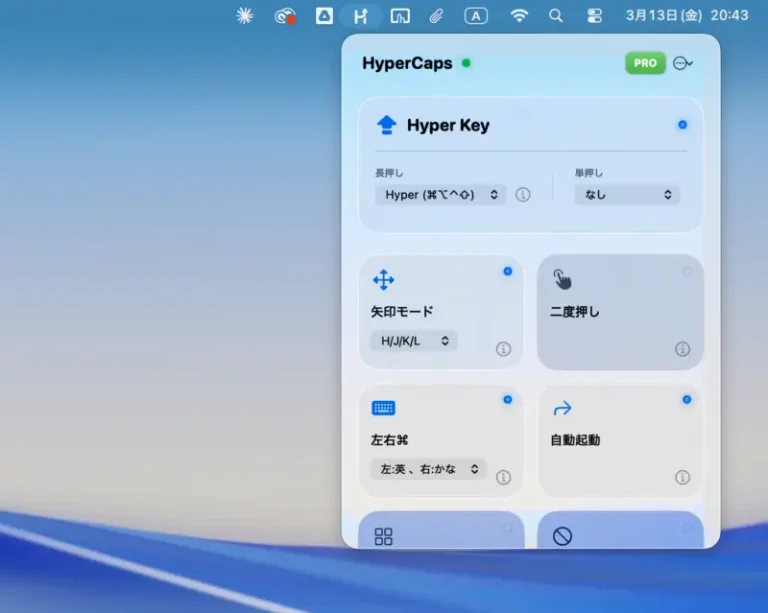This screenshot has width=768, height=613.
Task: Toggle the 自動起動 switch
Action: coord(687,400)
